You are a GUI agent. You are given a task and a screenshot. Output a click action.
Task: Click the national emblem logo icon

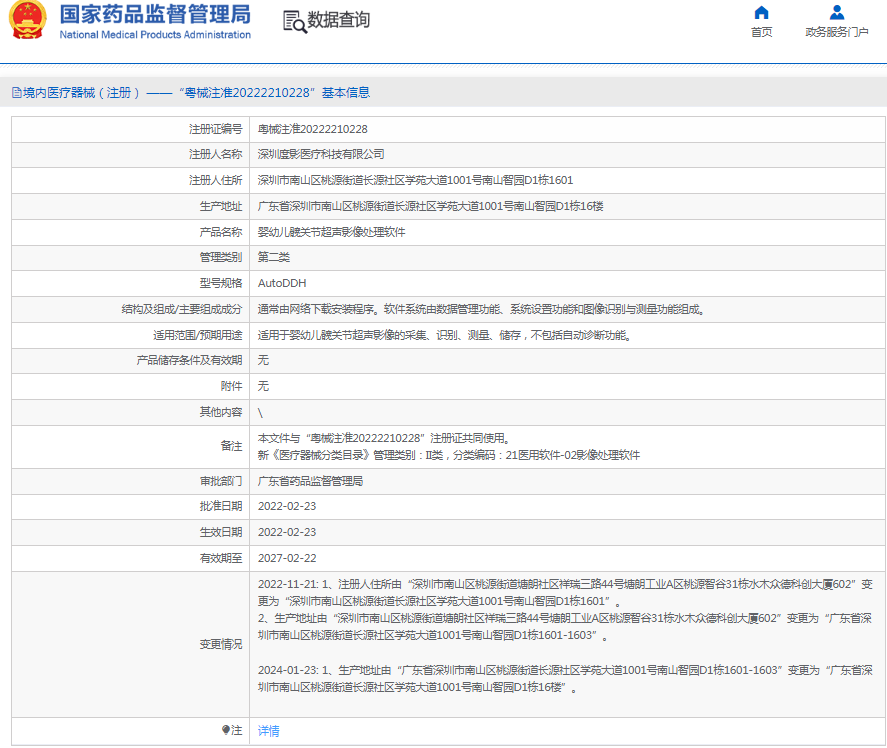click(27, 20)
